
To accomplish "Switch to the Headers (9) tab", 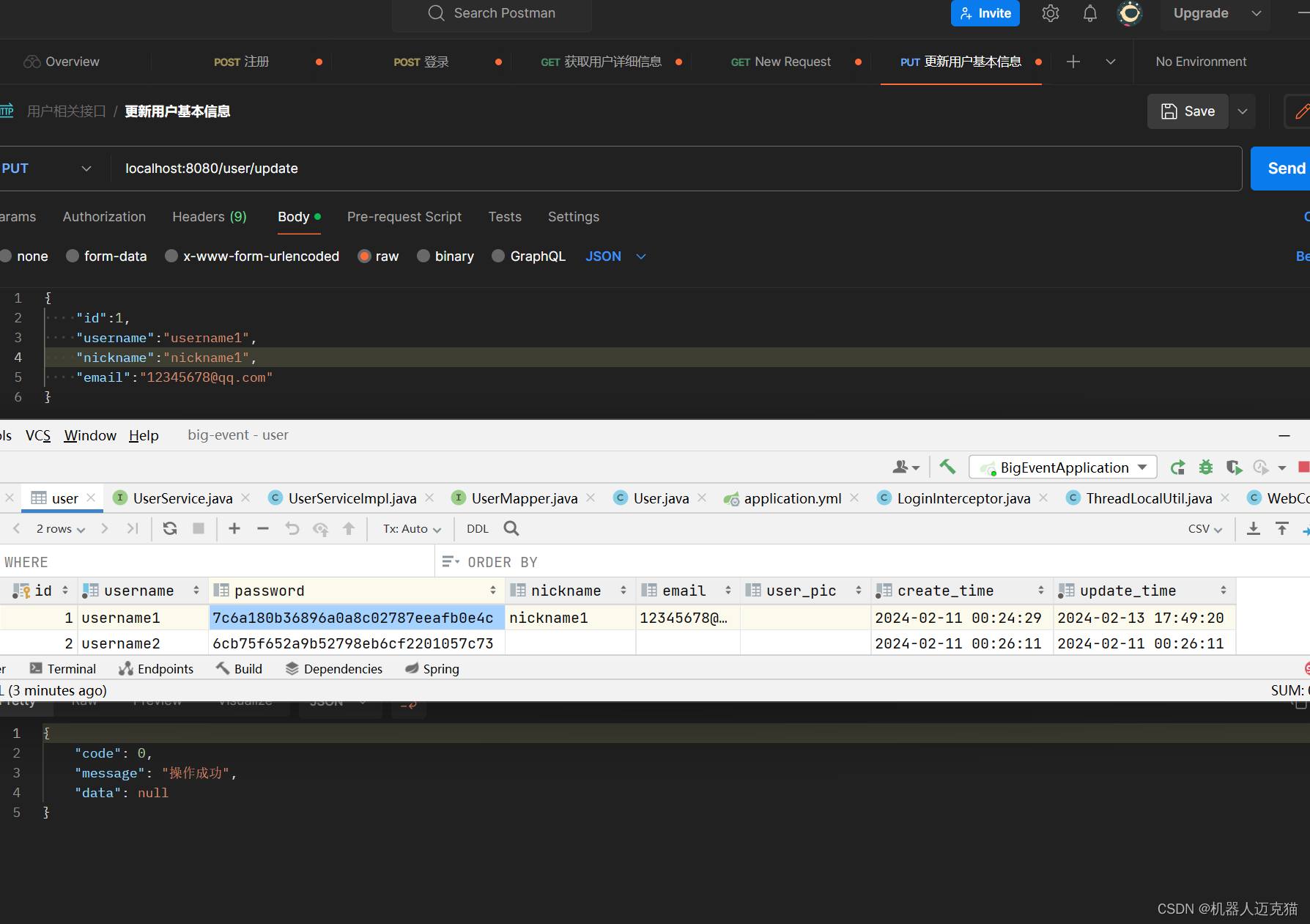I will [x=210, y=217].
